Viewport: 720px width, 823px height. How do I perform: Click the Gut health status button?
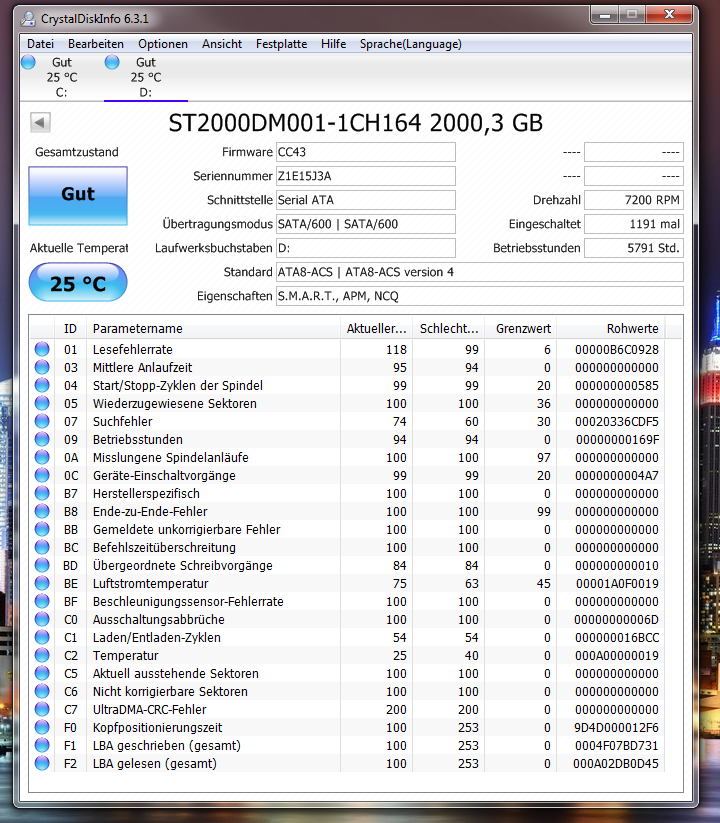coord(78,196)
